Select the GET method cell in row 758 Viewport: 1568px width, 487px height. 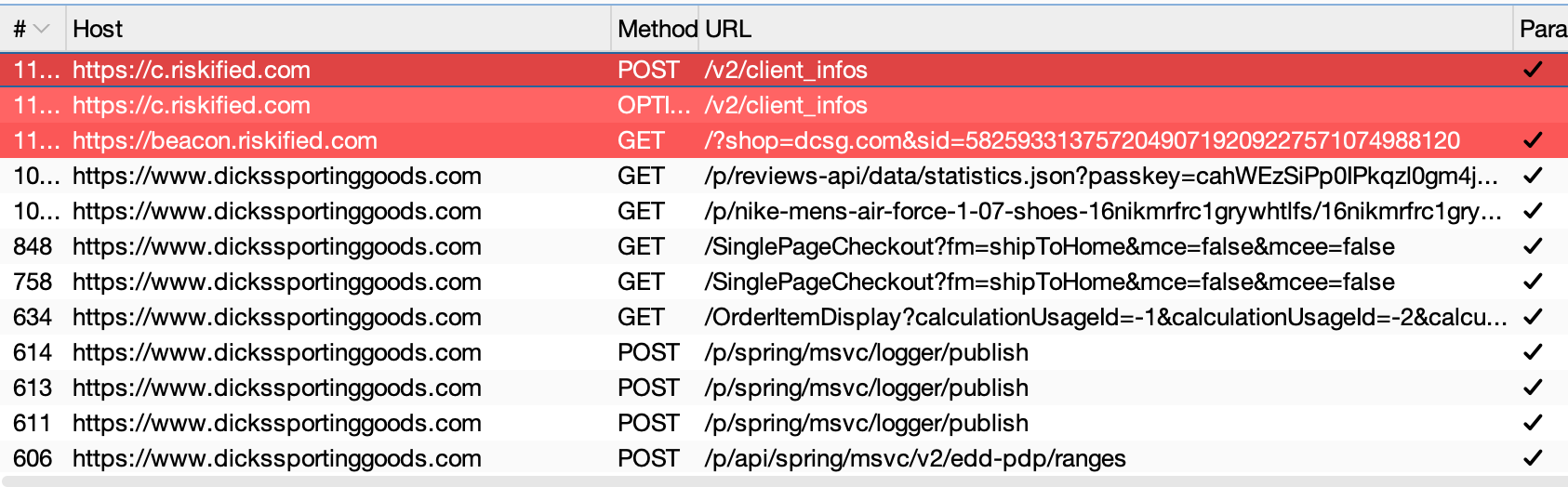(x=641, y=282)
